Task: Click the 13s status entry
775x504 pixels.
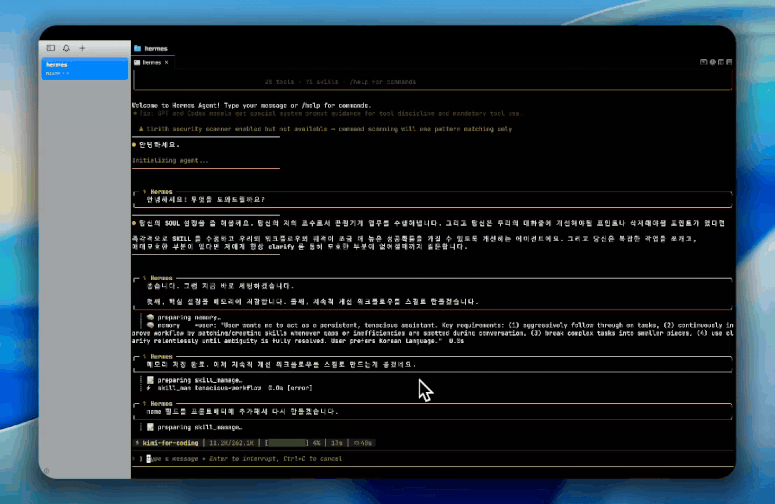Action: tap(337, 443)
